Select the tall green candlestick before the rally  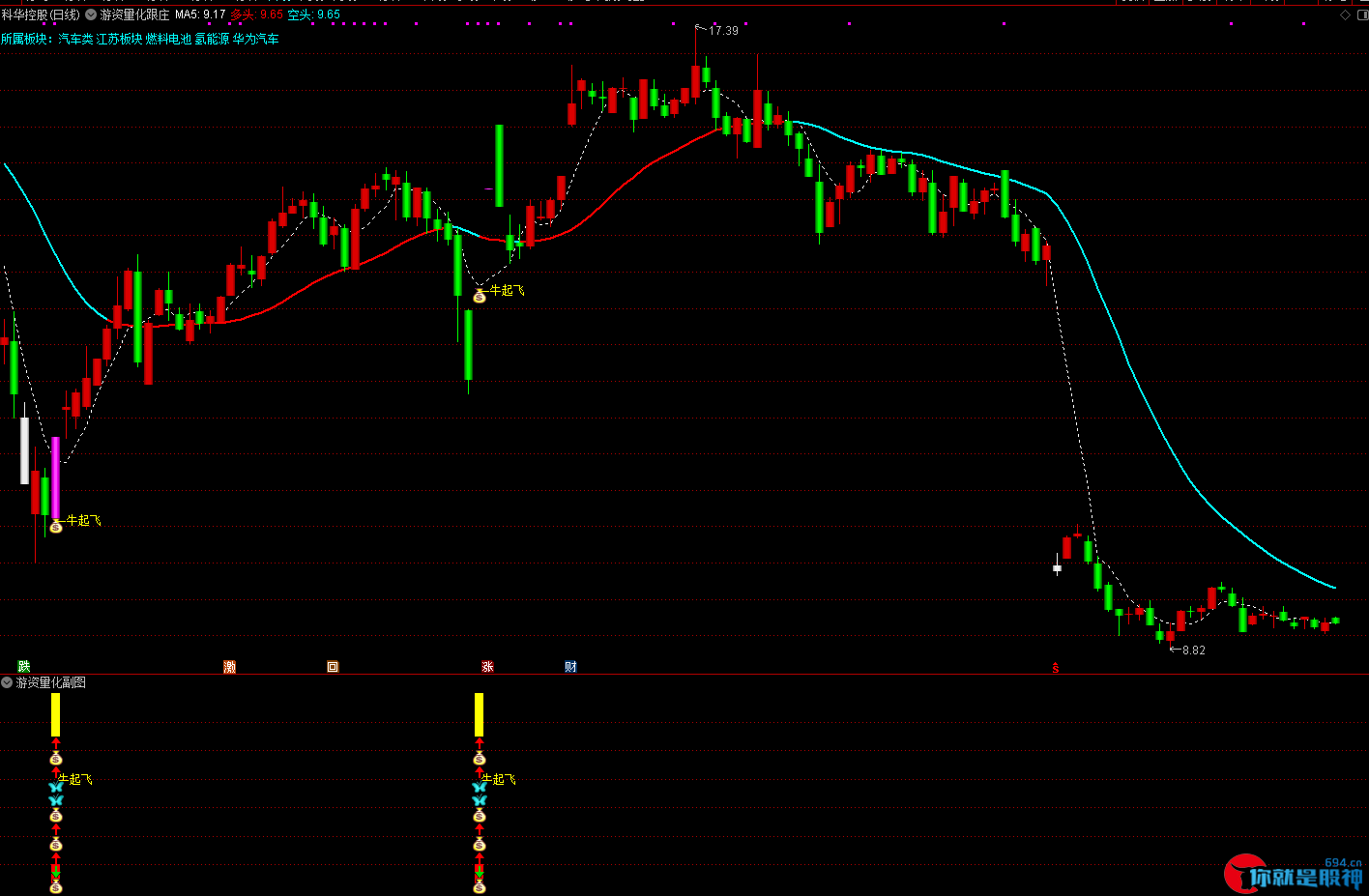click(500, 165)
